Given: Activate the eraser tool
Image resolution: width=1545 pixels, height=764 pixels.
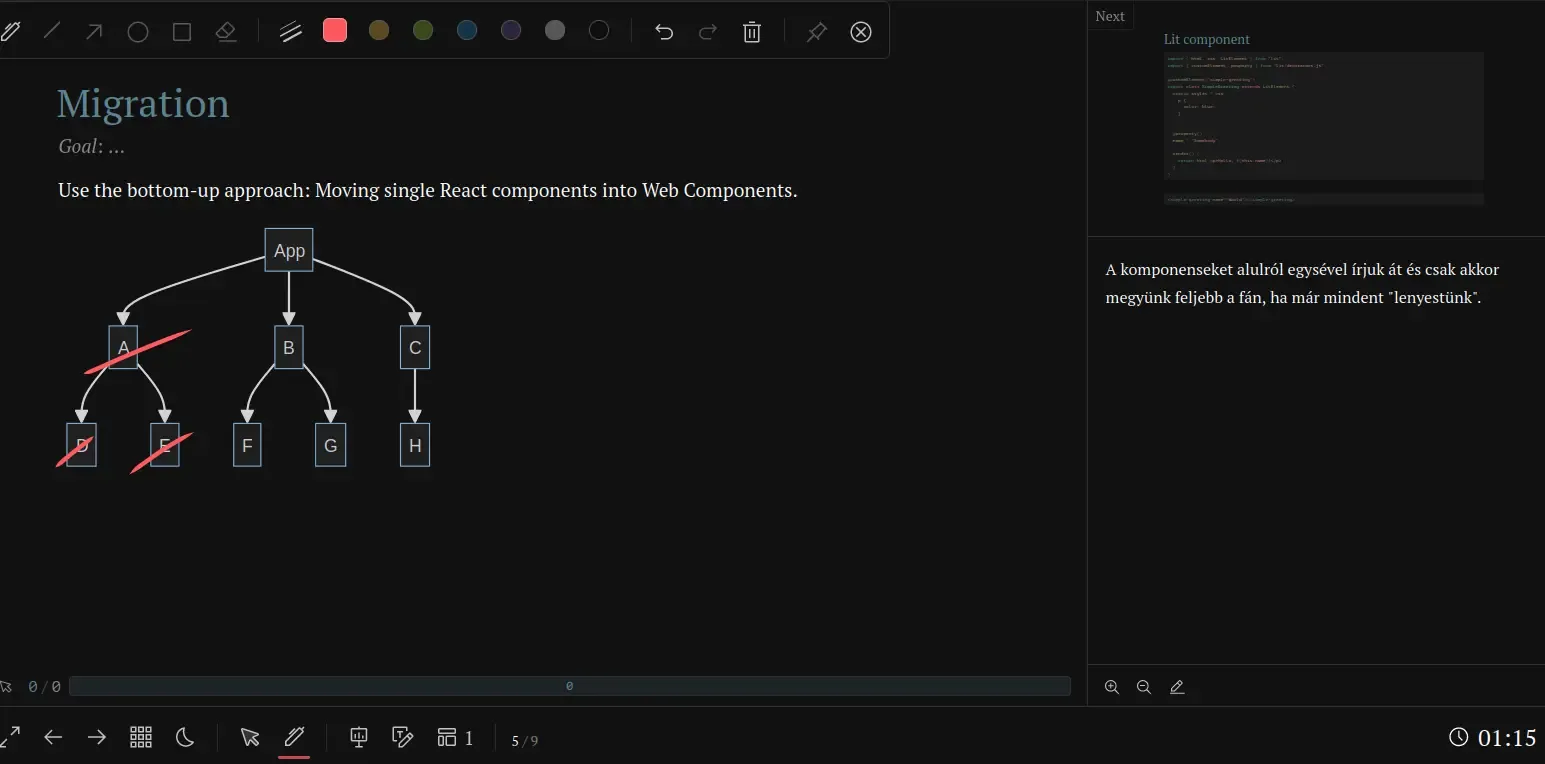Looking at the screenshot, I should click(226, 31).
